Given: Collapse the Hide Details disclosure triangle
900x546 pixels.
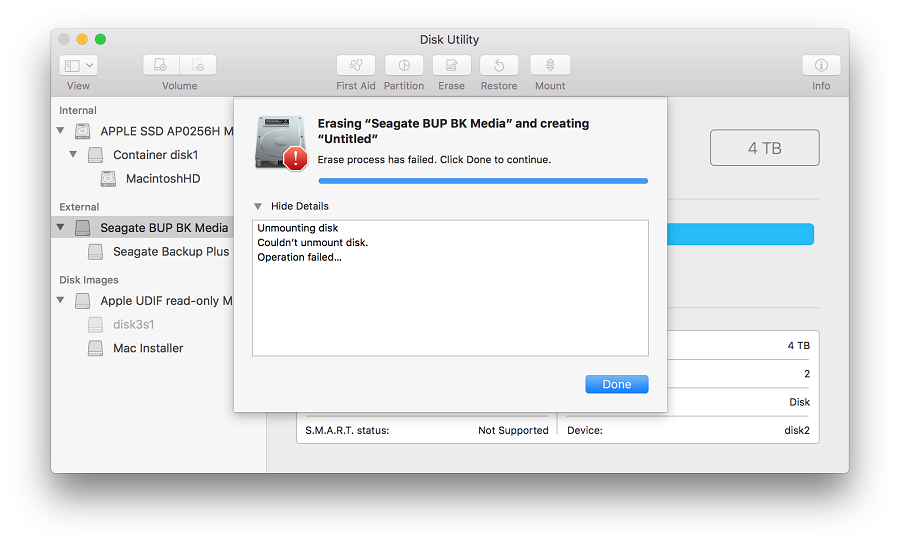Looking at the screenshot, I should coord(258,206).
